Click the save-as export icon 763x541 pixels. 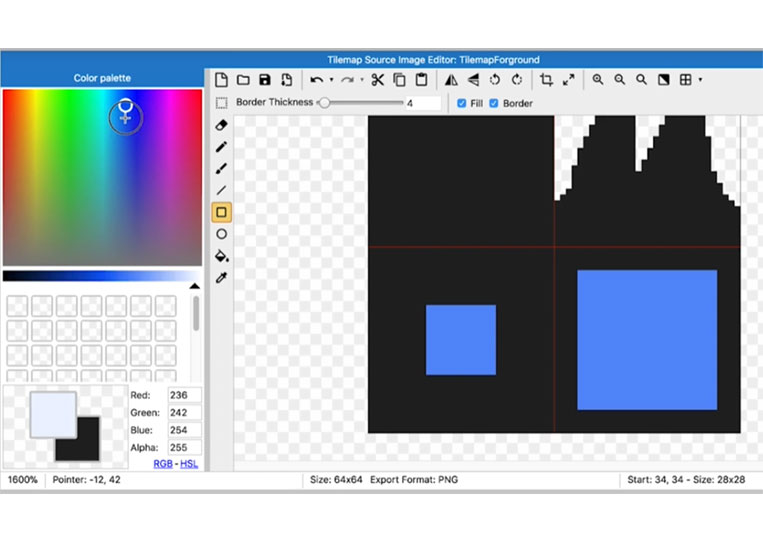point(287,80)
